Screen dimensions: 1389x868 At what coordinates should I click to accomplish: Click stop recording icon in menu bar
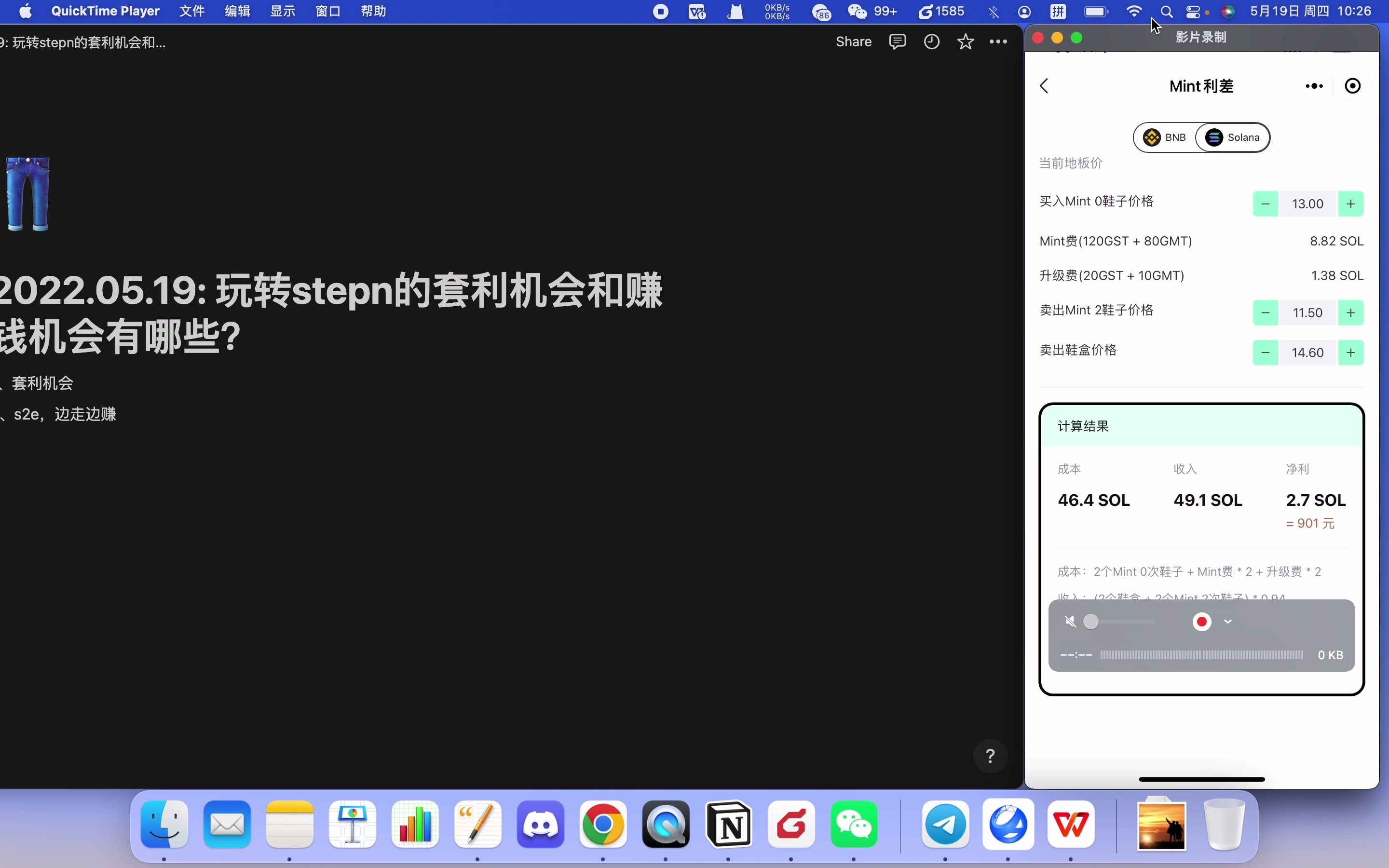[x=661, y=12]
